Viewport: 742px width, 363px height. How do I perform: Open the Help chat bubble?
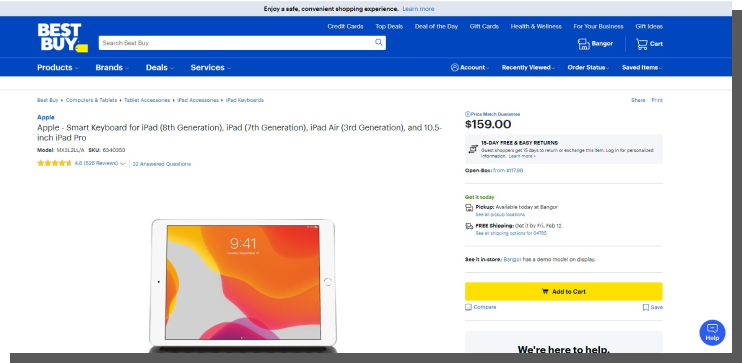[712, 332]
